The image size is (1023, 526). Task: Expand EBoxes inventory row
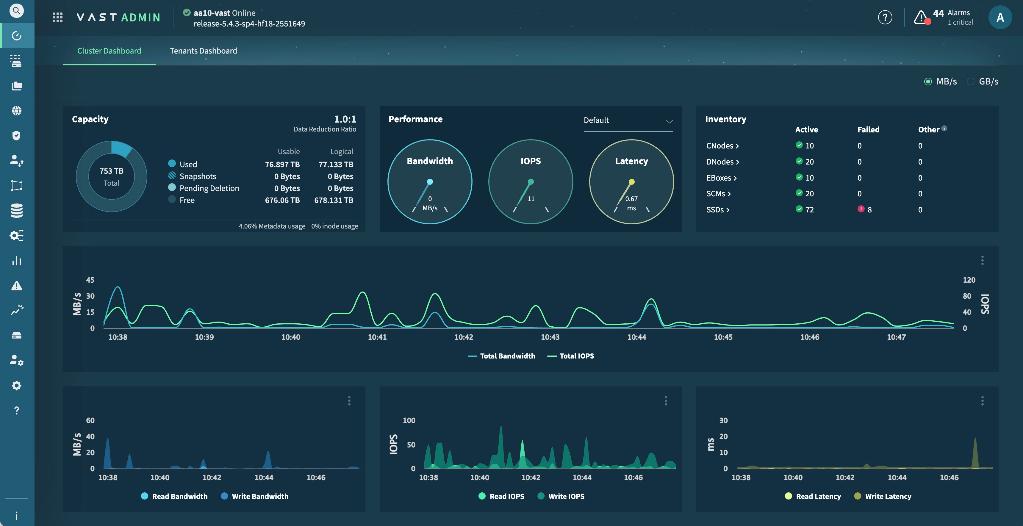coord(721,178)
